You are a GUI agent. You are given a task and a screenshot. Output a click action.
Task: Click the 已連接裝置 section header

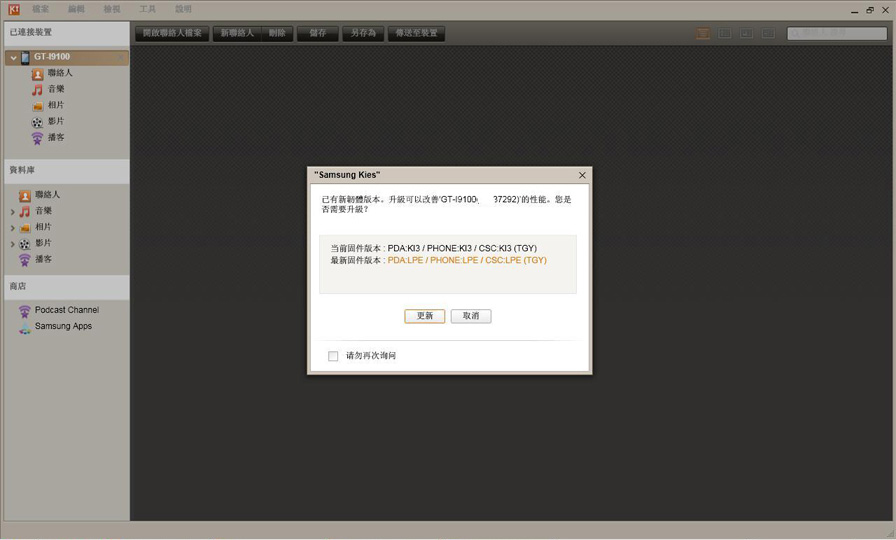point(66,33)
